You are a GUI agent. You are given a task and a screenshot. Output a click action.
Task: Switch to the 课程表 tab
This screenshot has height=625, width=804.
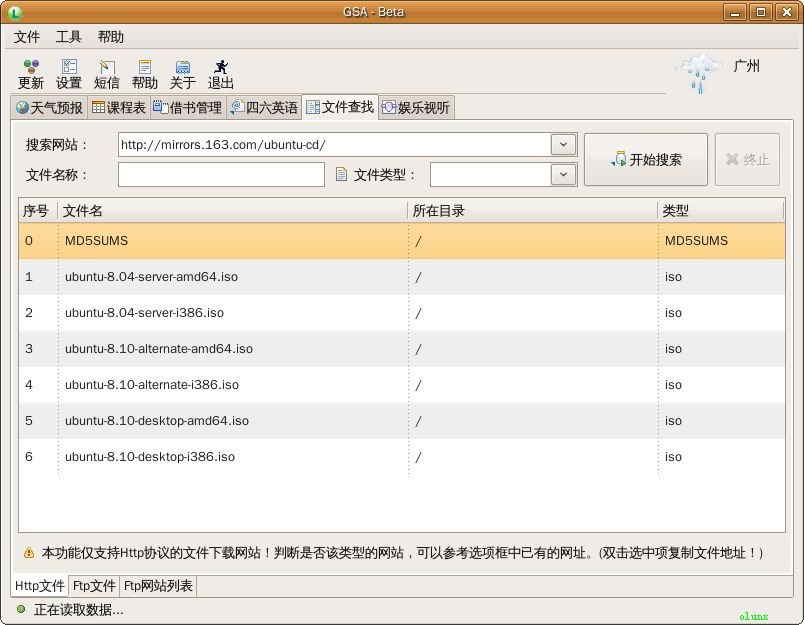[x=119, y=108]
